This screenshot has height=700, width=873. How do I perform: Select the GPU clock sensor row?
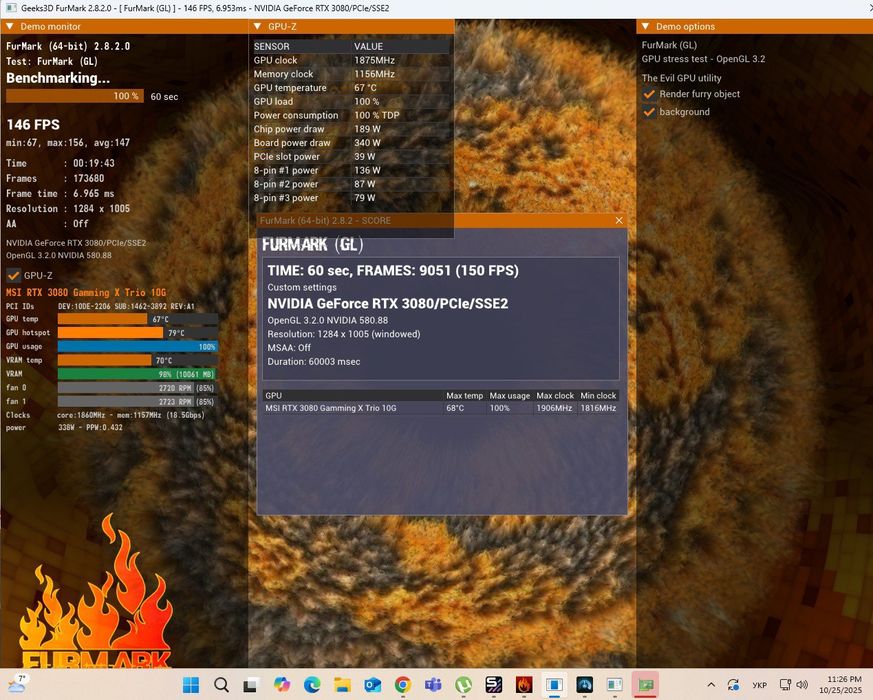(x=351, y=60)
